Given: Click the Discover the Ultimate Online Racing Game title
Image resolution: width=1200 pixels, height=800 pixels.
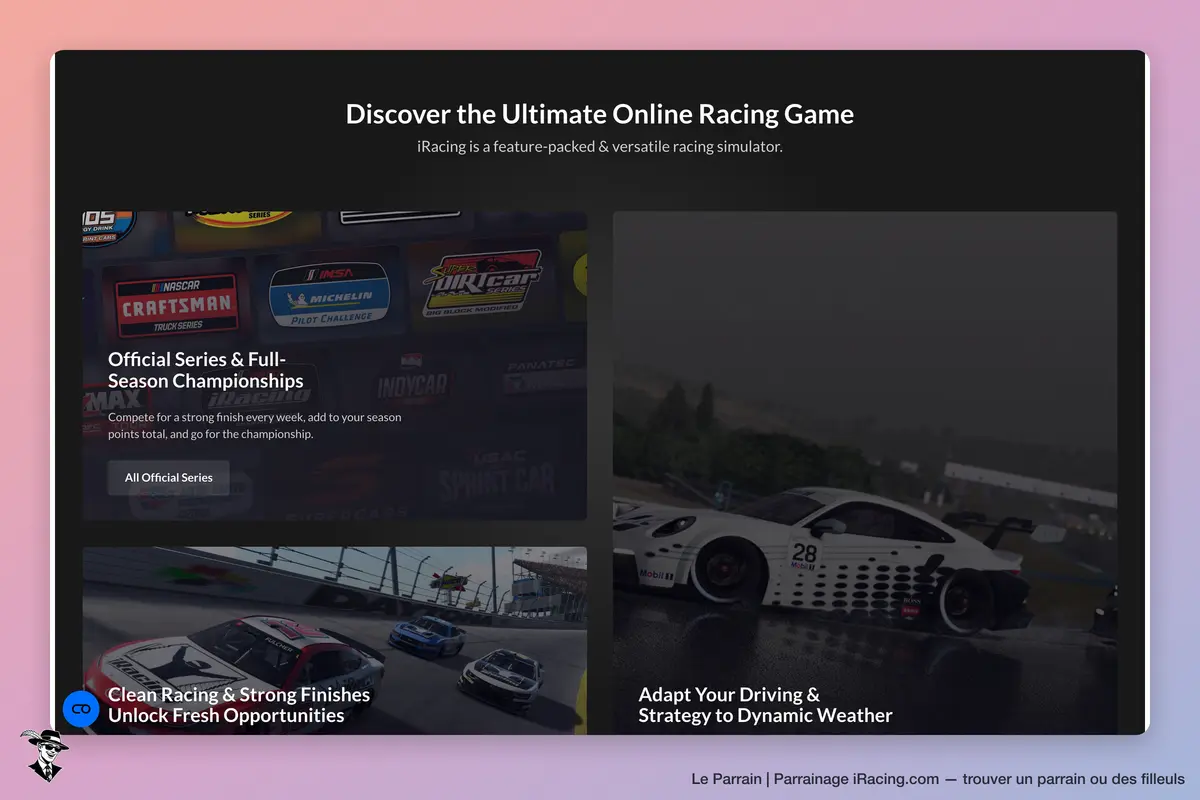Looking at the screenshot, I should 600,113.
